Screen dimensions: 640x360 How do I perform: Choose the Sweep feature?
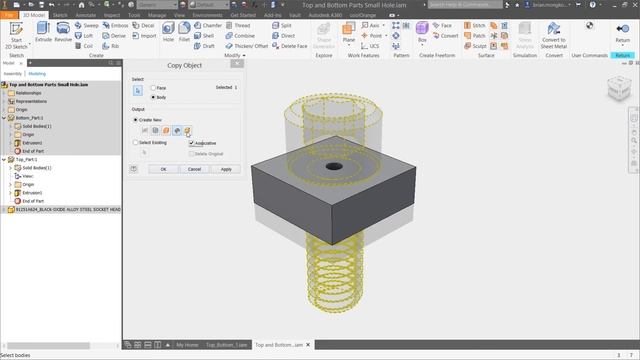[87, 25]
